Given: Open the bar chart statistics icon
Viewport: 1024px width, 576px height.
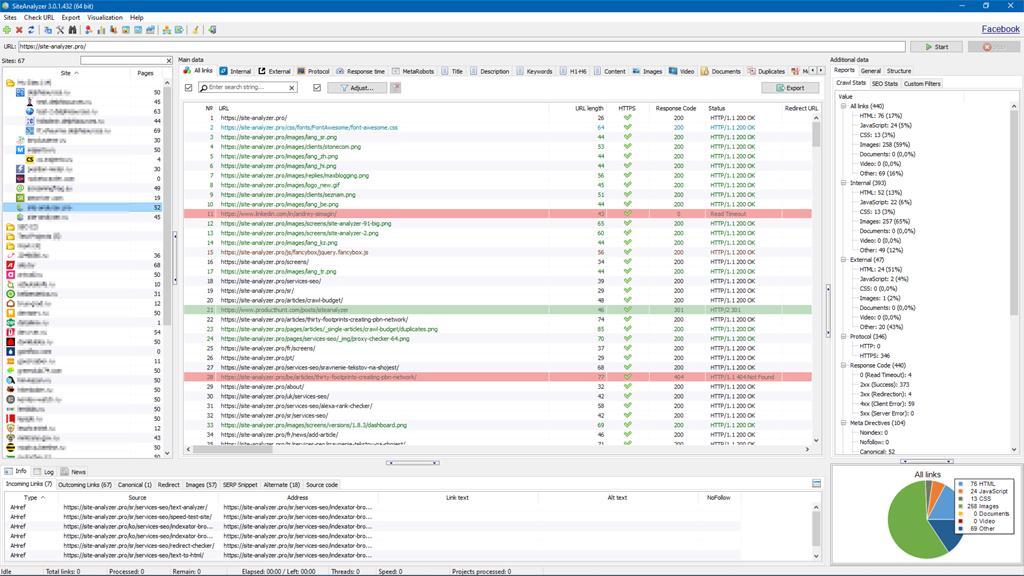Looking at the screenshot, I should (101, 29).
